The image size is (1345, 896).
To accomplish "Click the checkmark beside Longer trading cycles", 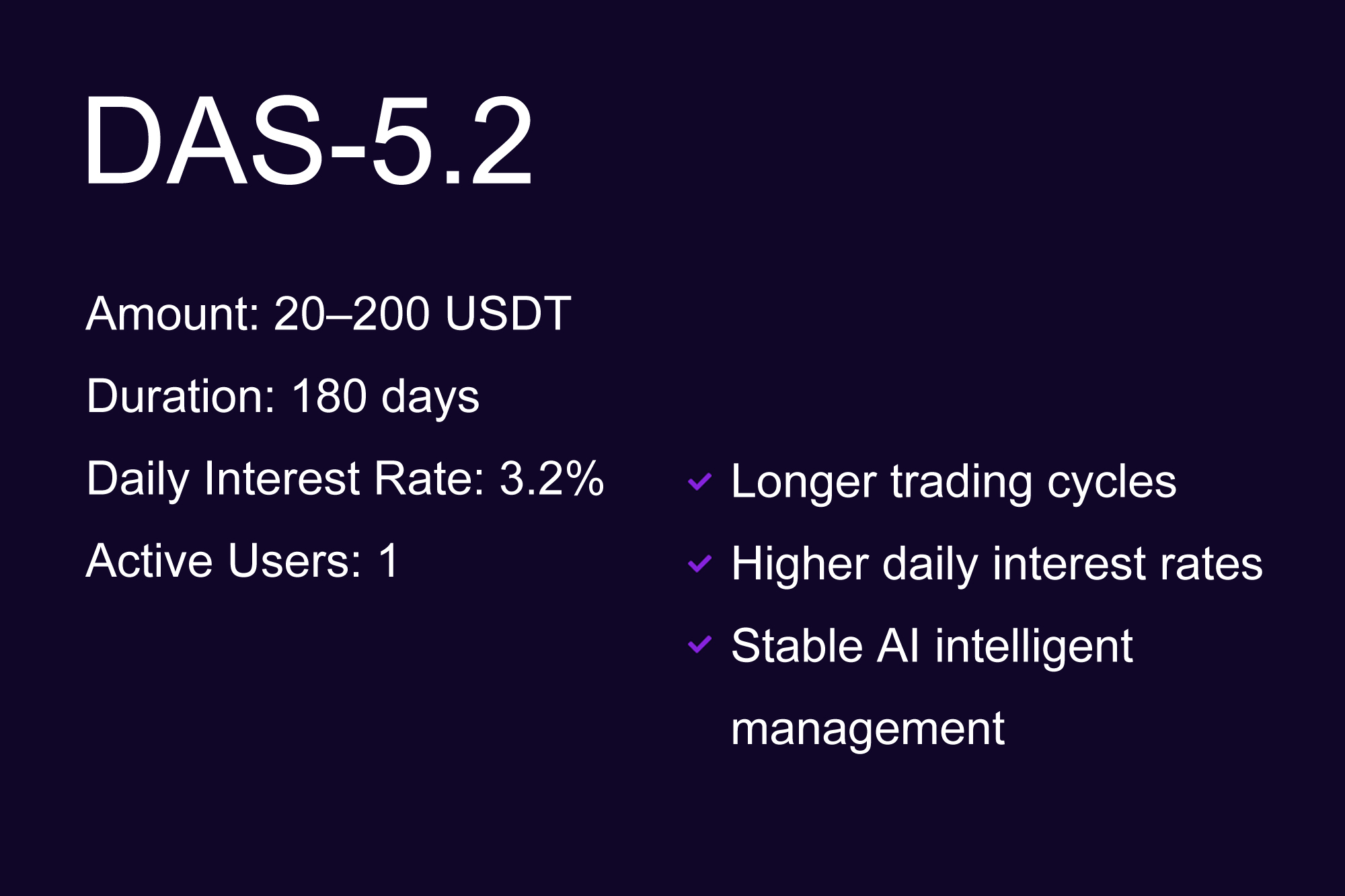I will [x=699, y=481].
